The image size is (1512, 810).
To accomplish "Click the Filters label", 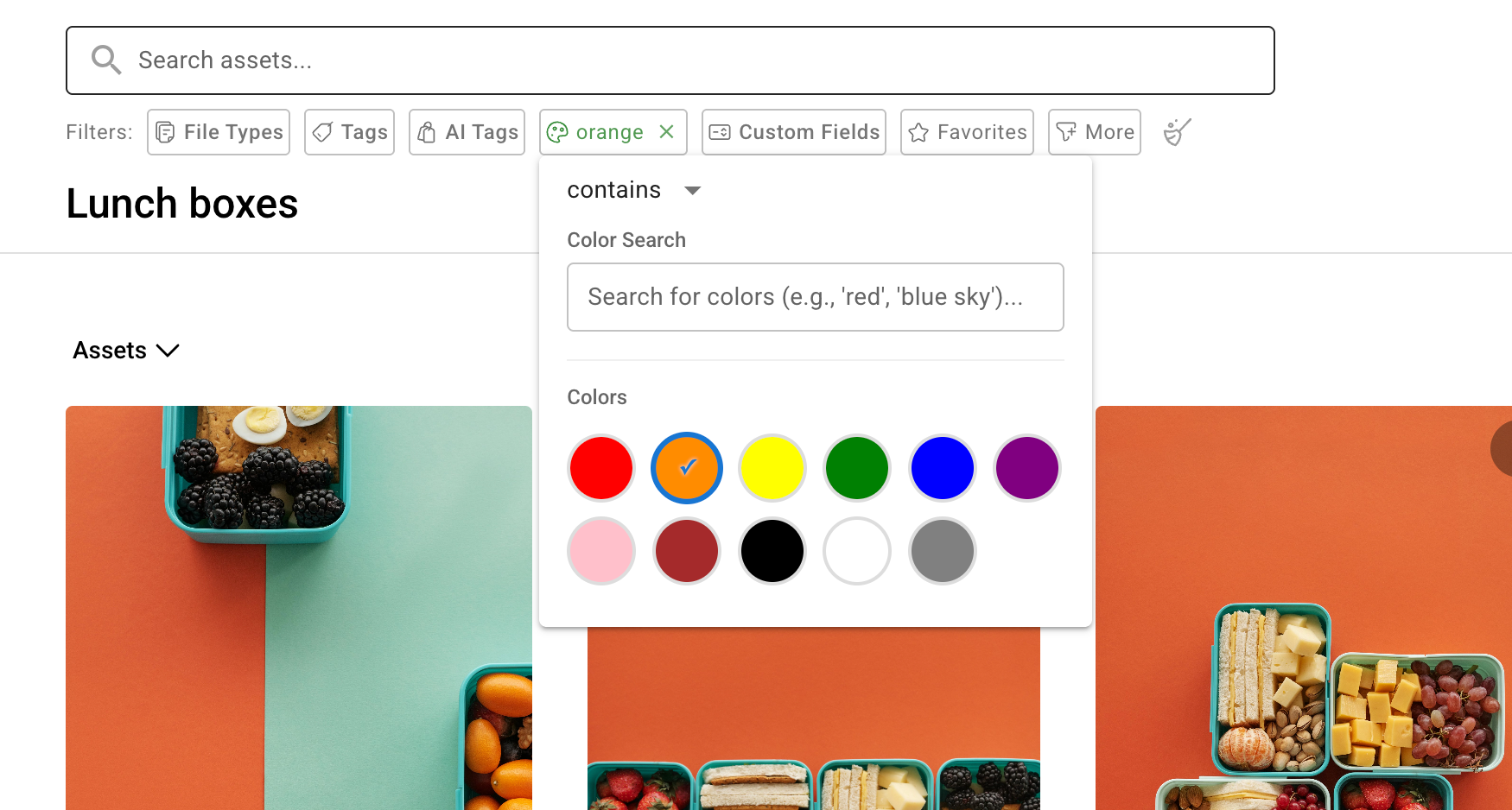I will click(98, 131).
